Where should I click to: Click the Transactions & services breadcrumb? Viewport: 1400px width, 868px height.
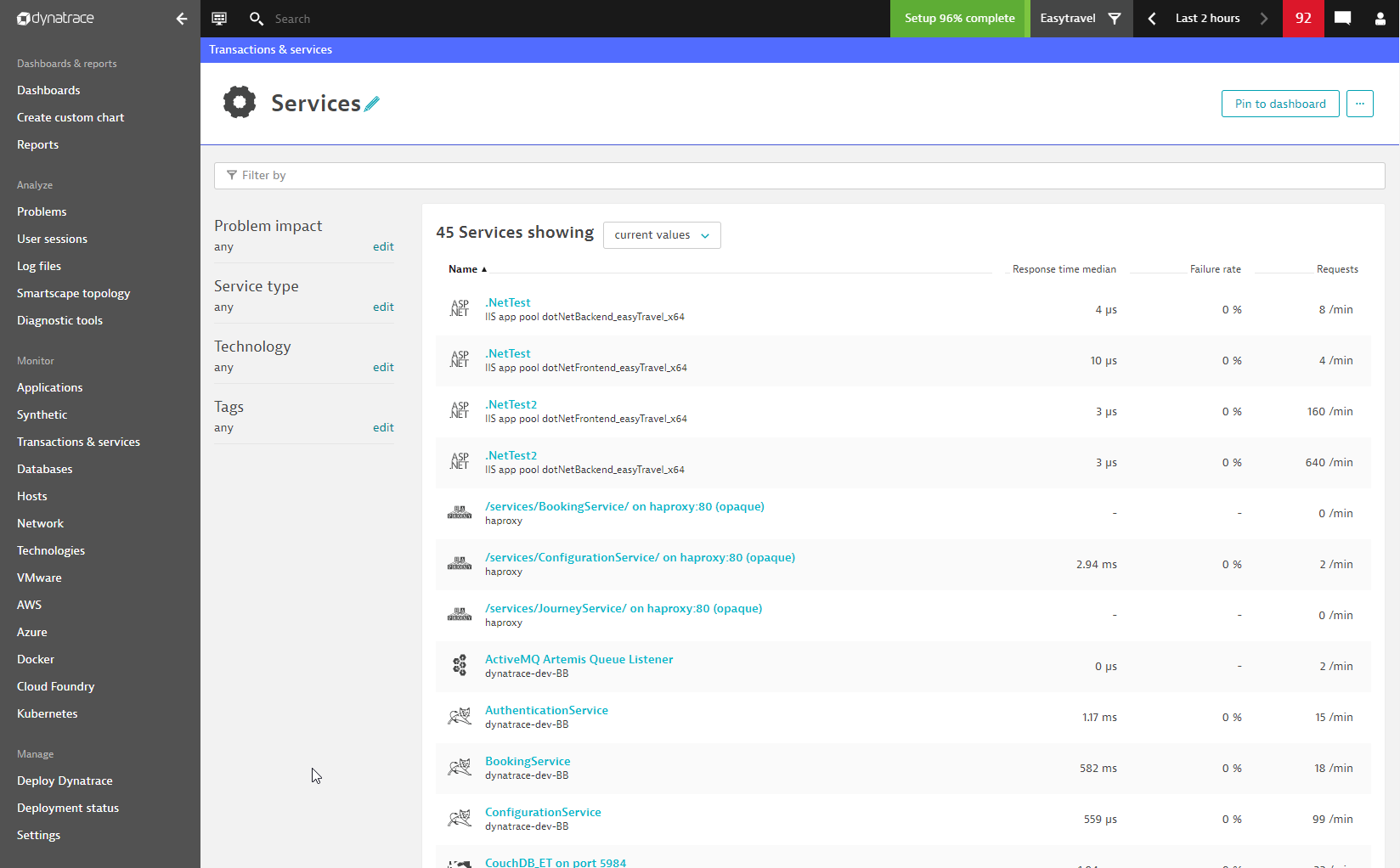click(270, 49)
